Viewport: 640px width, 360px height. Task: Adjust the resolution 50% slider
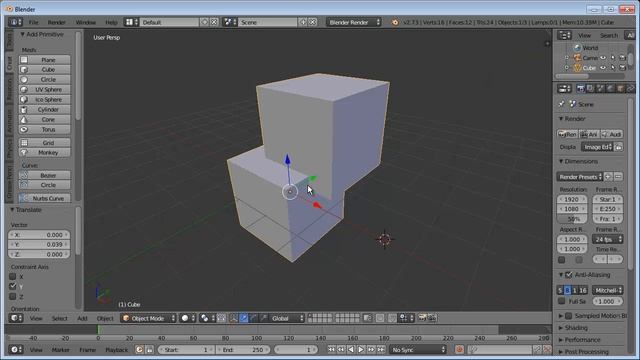pos(572,219)
